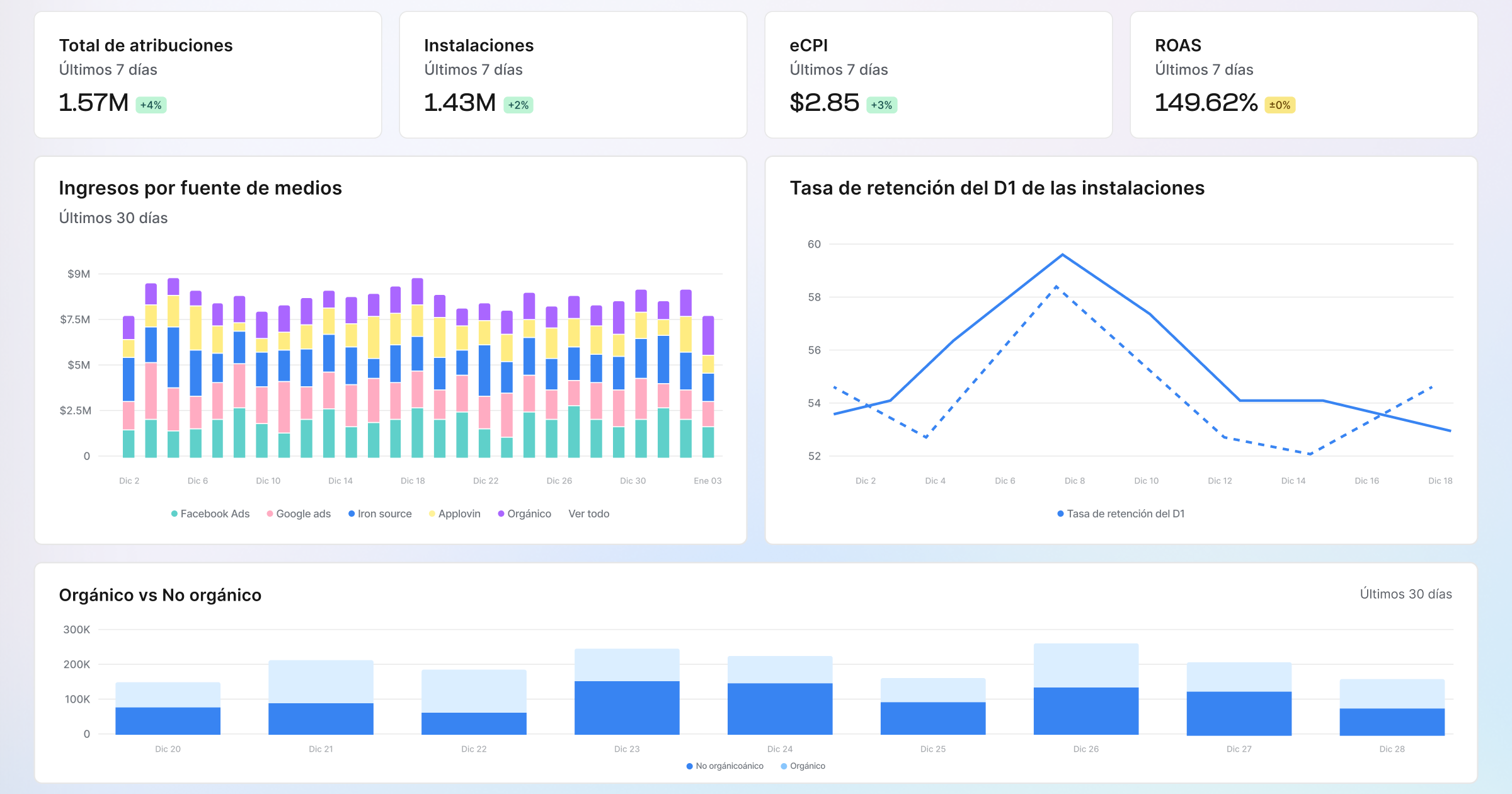Click the ±0% badge on ROAS
1512x794 pixels.
click(x=1280, y=105)
